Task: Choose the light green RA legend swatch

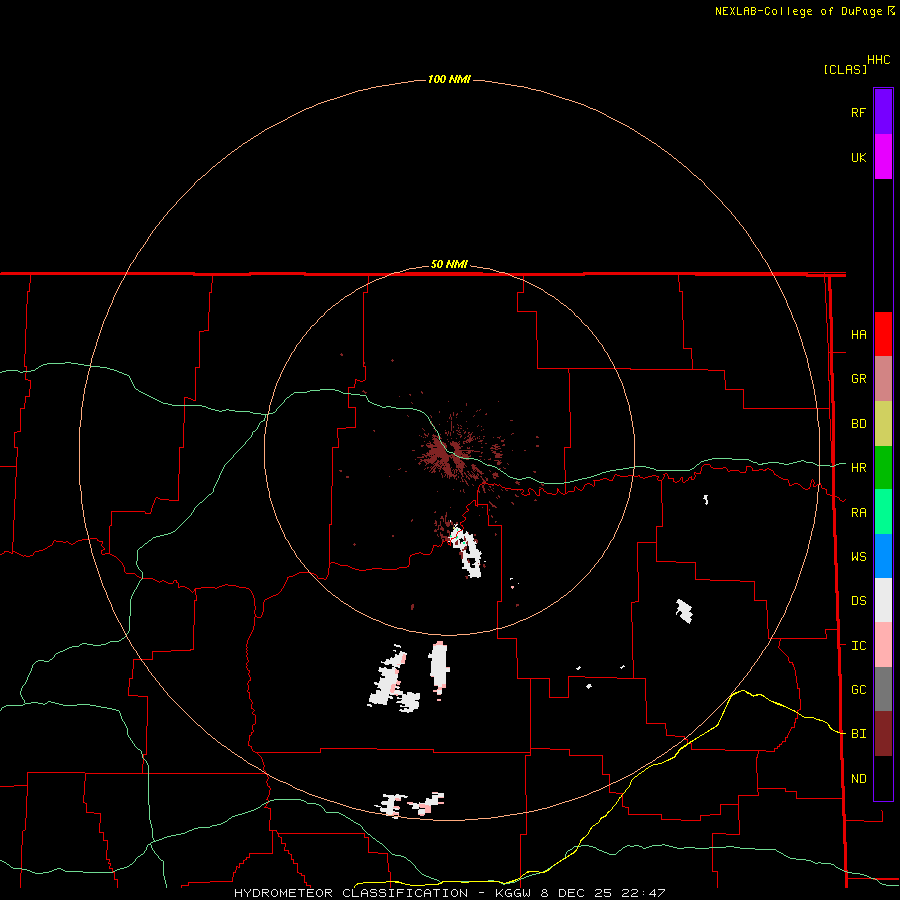Action: 883,512
